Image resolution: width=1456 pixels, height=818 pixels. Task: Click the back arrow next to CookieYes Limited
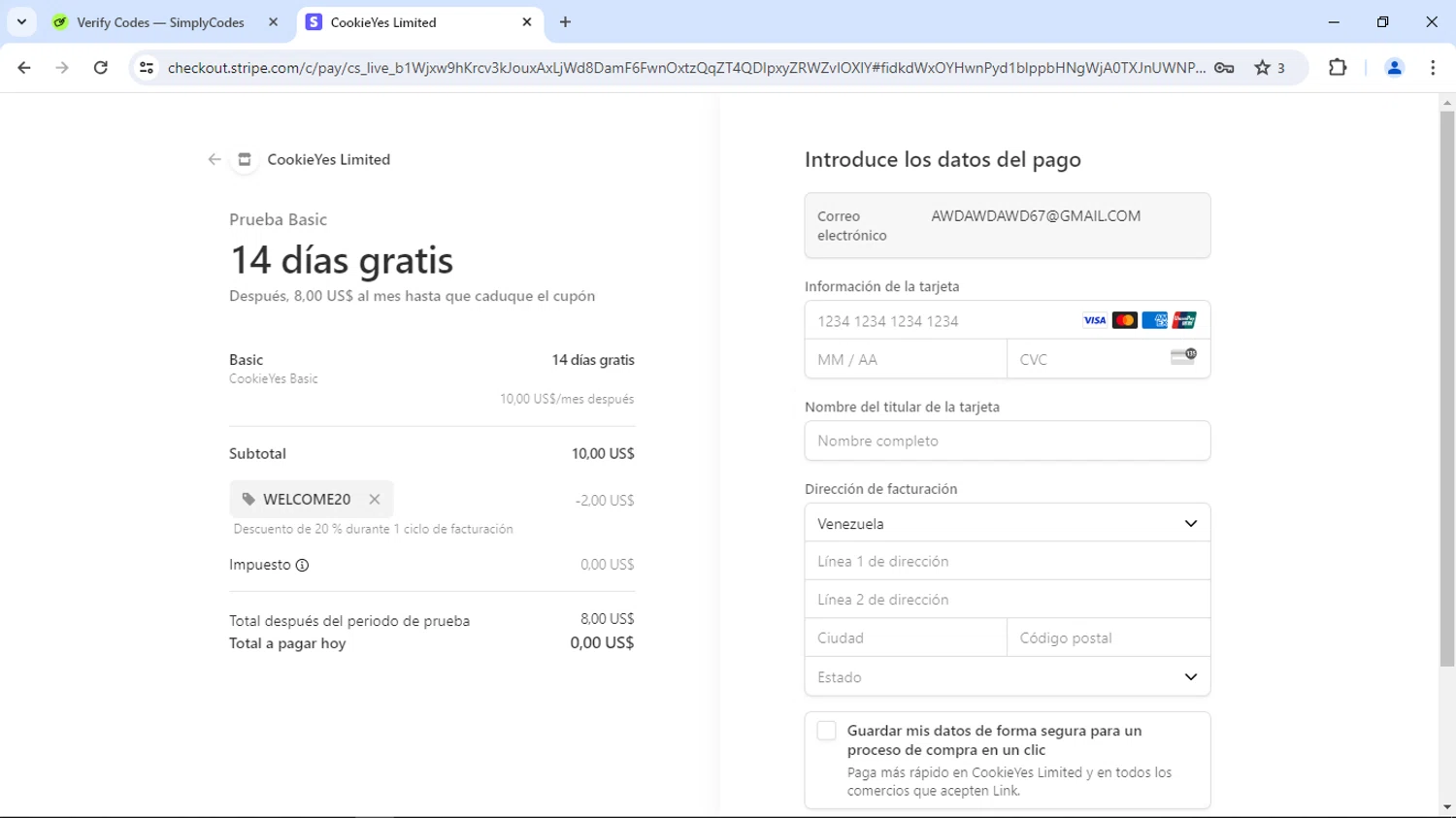[x=215, y=159]
